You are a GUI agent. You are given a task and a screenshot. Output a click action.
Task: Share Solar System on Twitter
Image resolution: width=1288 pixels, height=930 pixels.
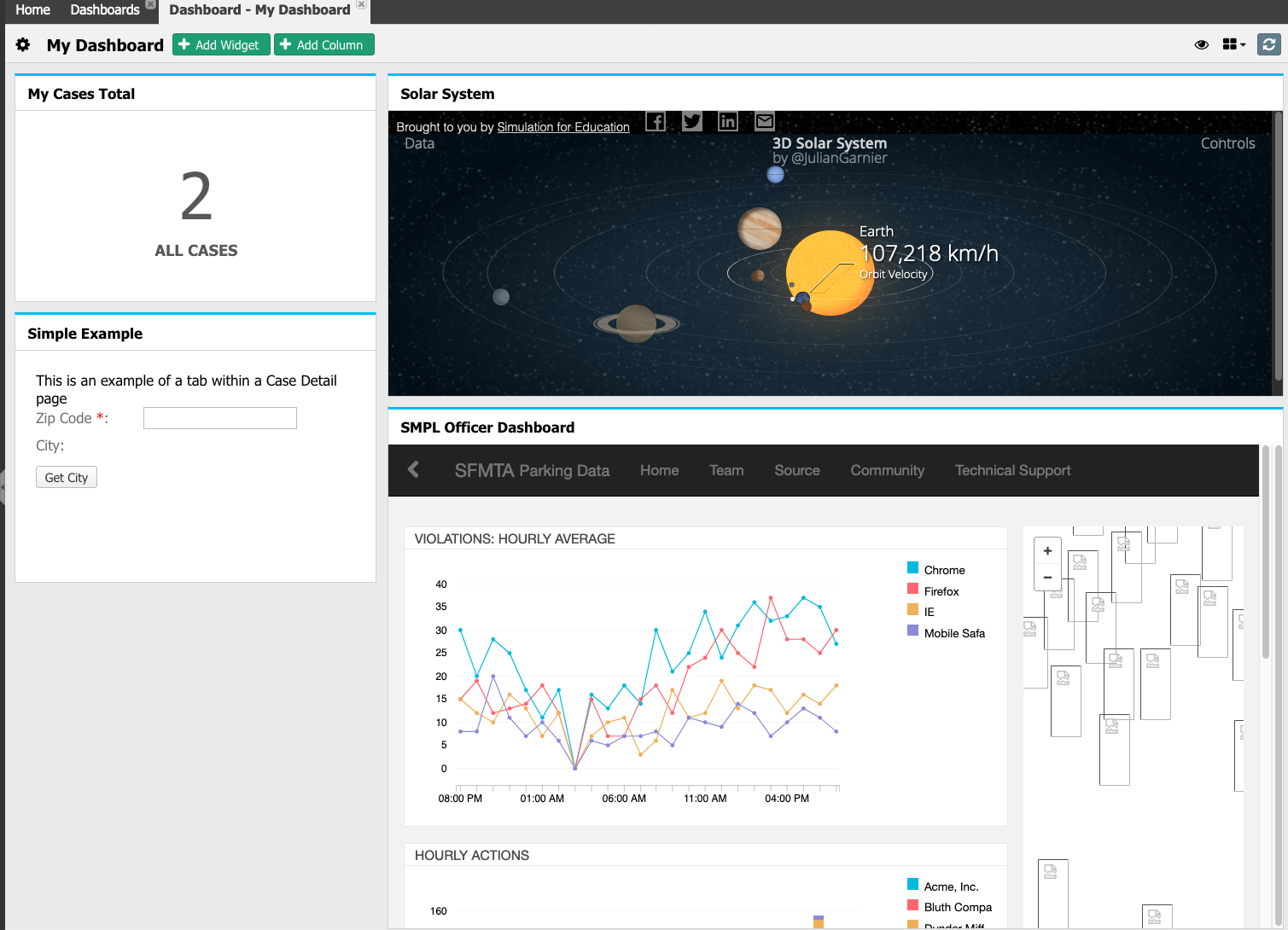(692, 121)
